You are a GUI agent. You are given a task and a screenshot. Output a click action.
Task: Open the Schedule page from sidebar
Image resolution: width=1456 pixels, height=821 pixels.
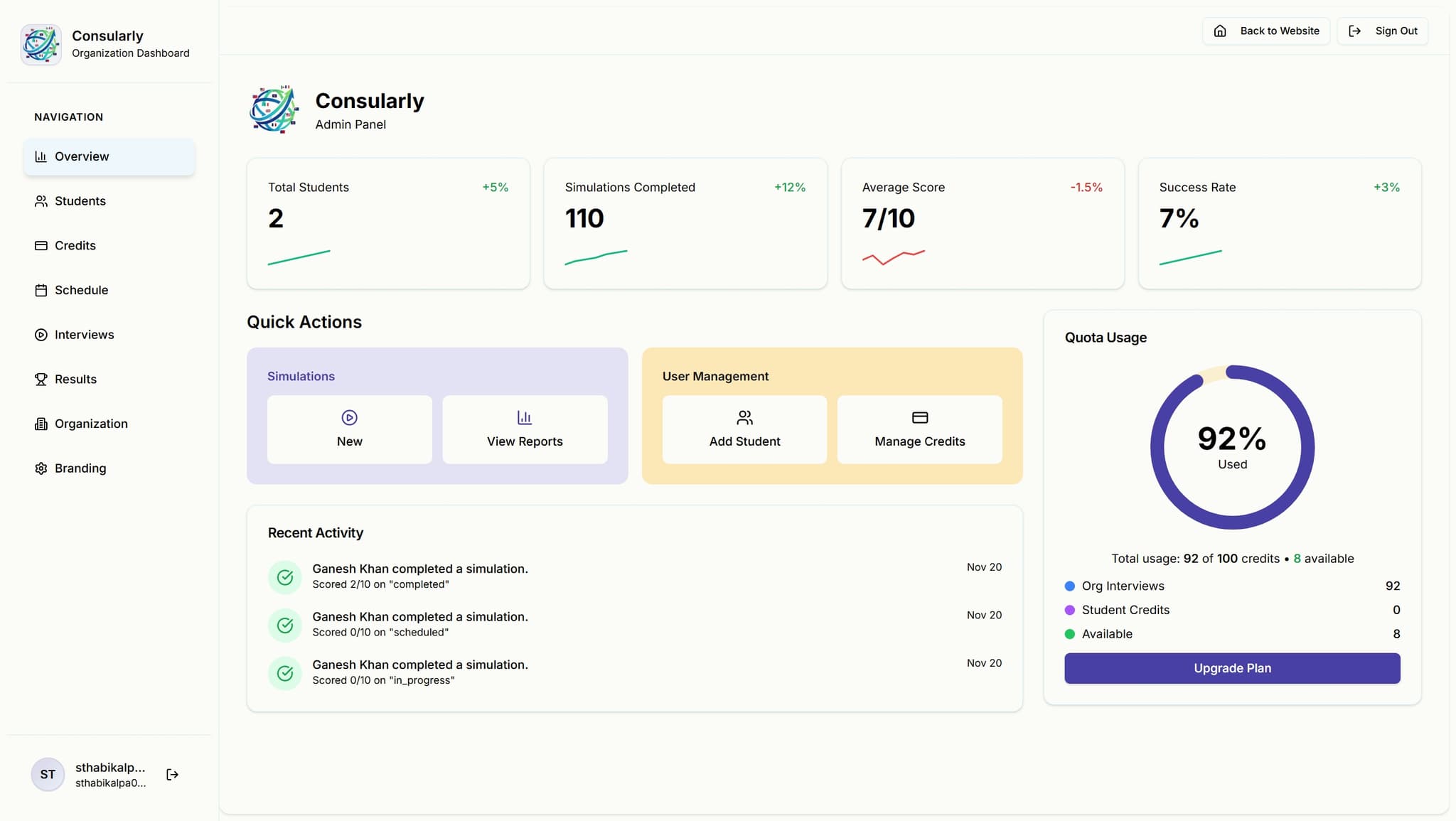(x=81, y=290)
